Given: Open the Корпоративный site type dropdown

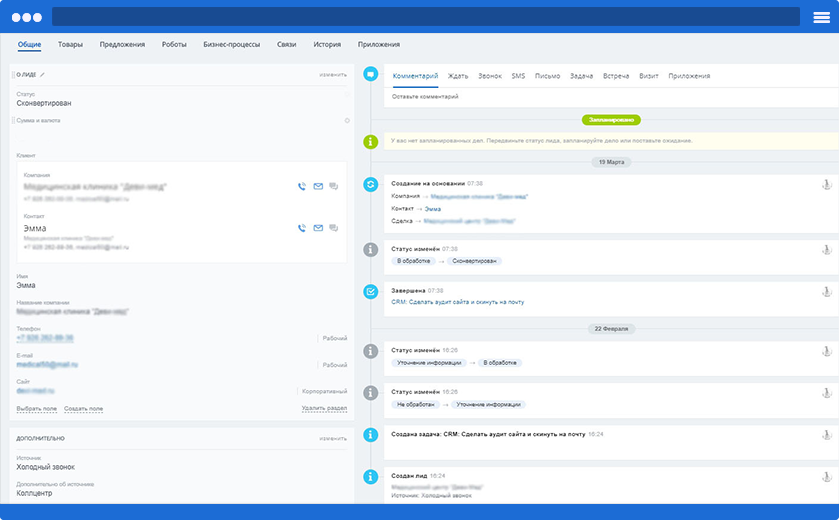Looking at the screenshot, I should click(324, 391).
